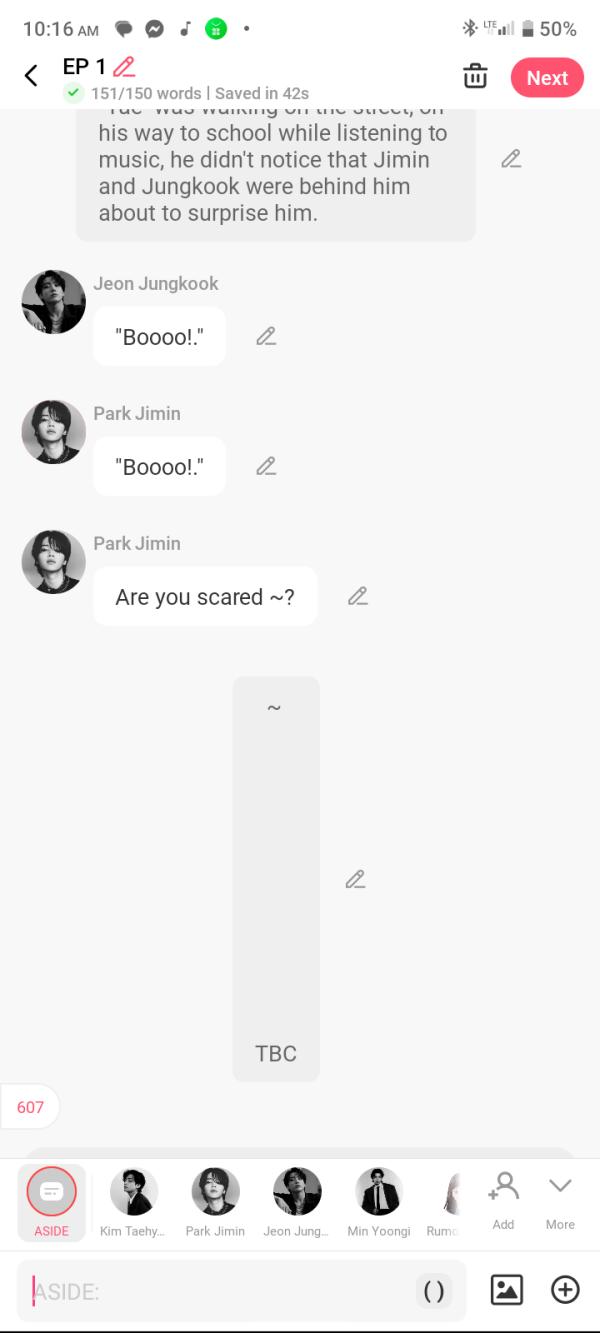Open the plus circle options menu
The image size is (600, 1333).
coord(565,1290)
